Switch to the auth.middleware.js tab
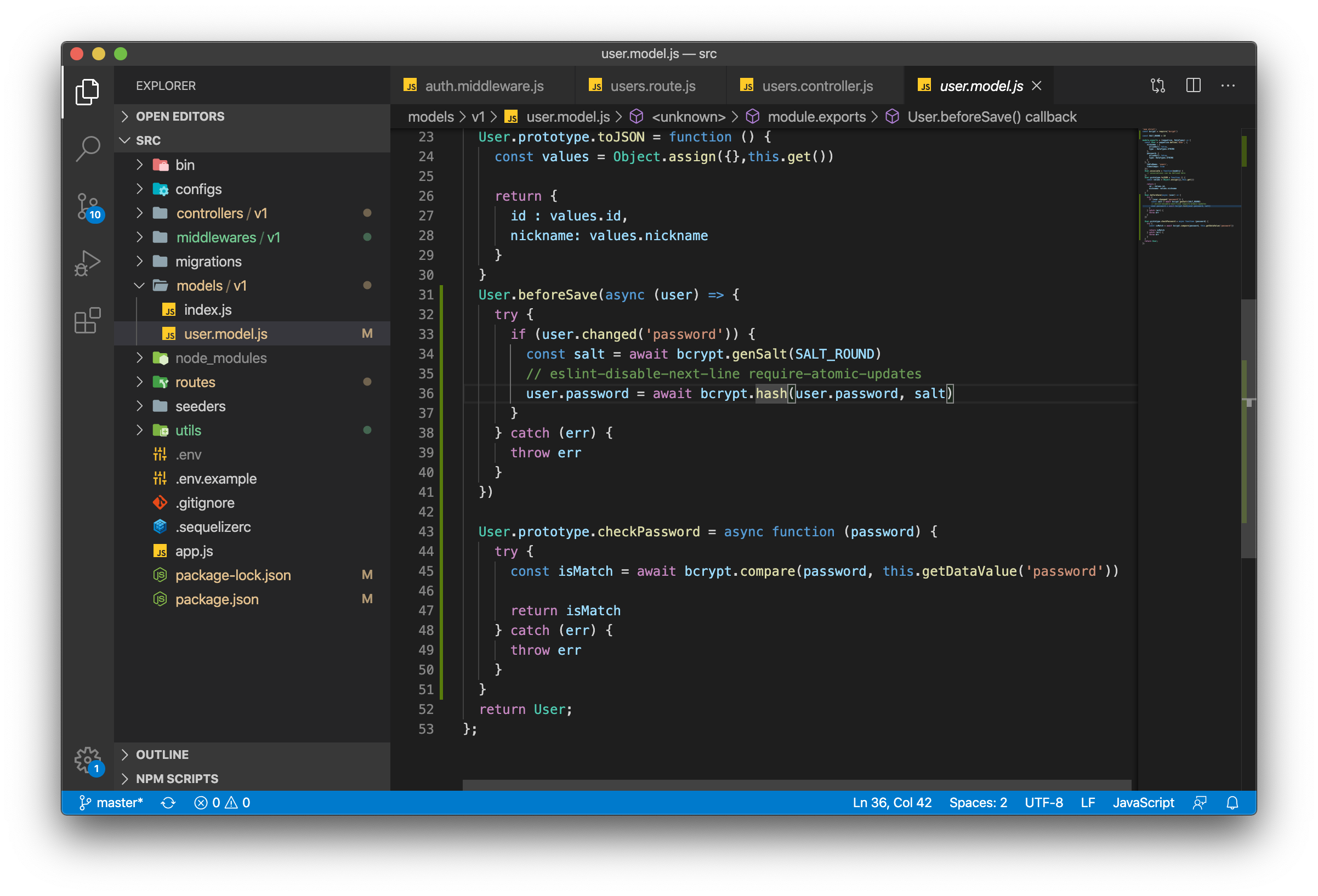 484,86
